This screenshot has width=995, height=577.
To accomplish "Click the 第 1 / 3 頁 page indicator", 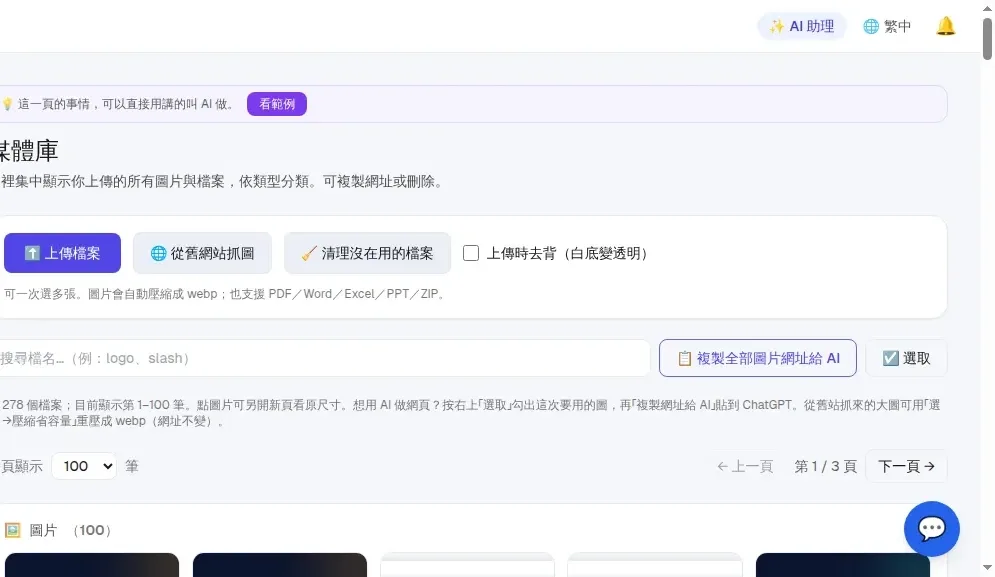I will click(826, 467).
